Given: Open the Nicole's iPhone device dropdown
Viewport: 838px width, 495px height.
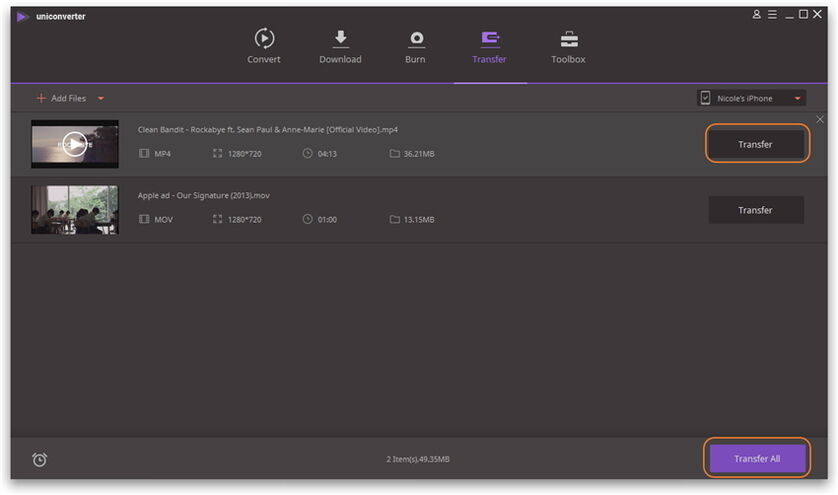Looking at the screenshot, I should pos(798,98).
